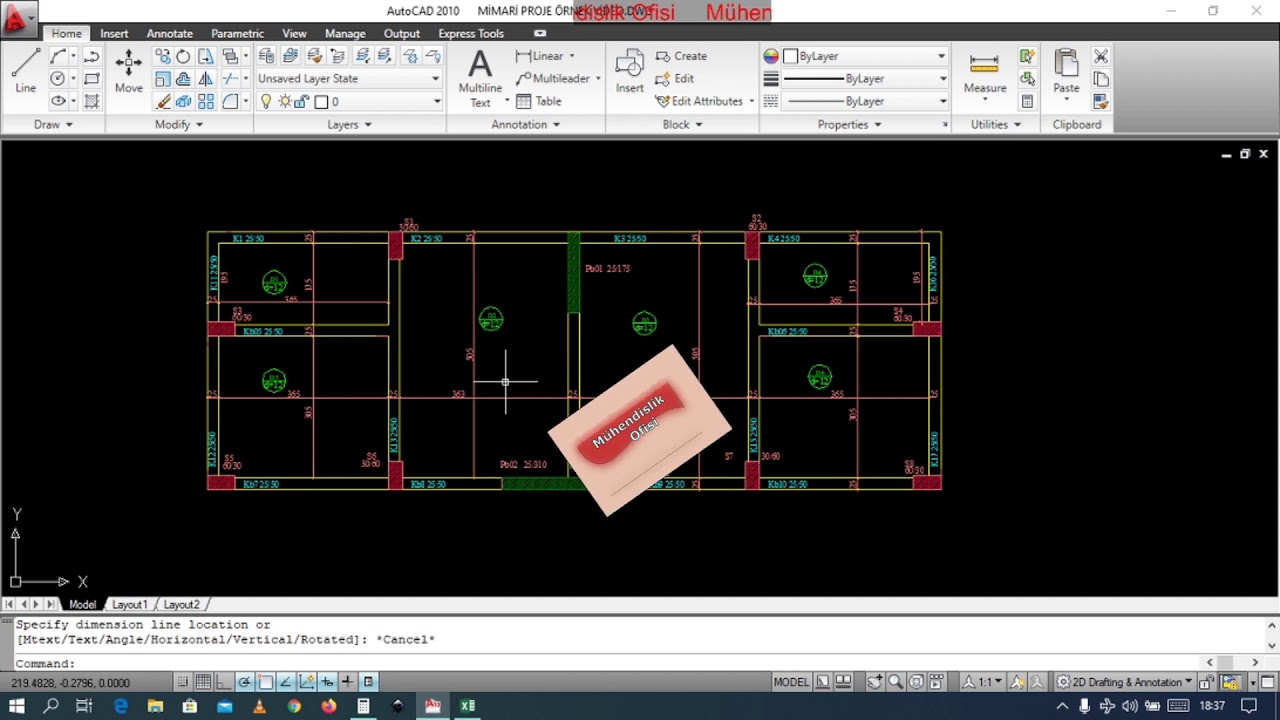Switch to the Insert ribbon tab

(114, 33)
